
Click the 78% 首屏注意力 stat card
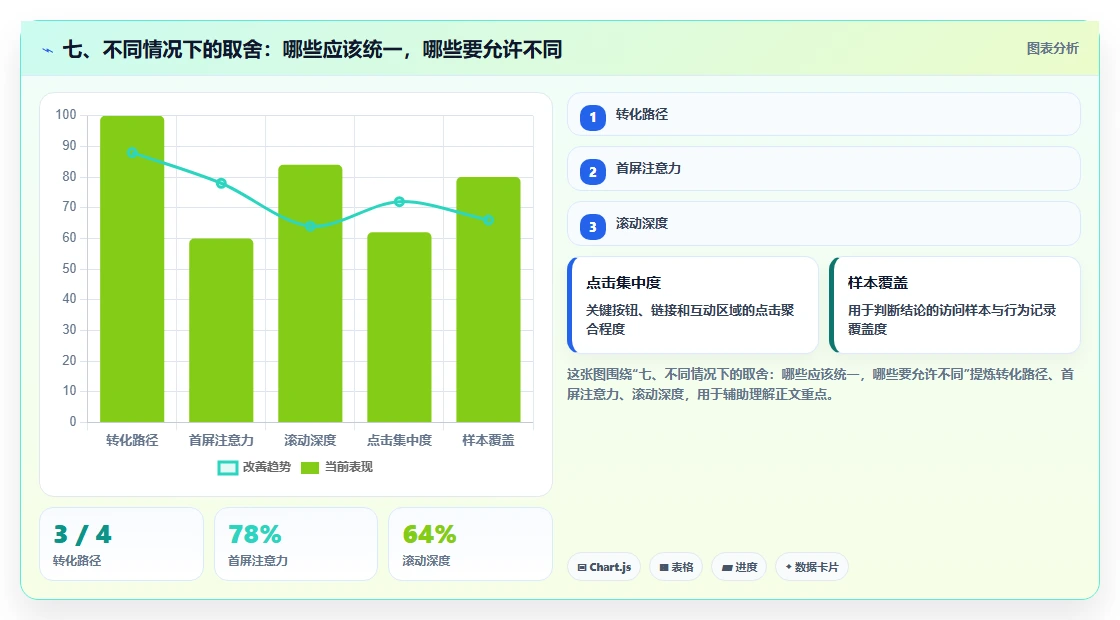296,544
